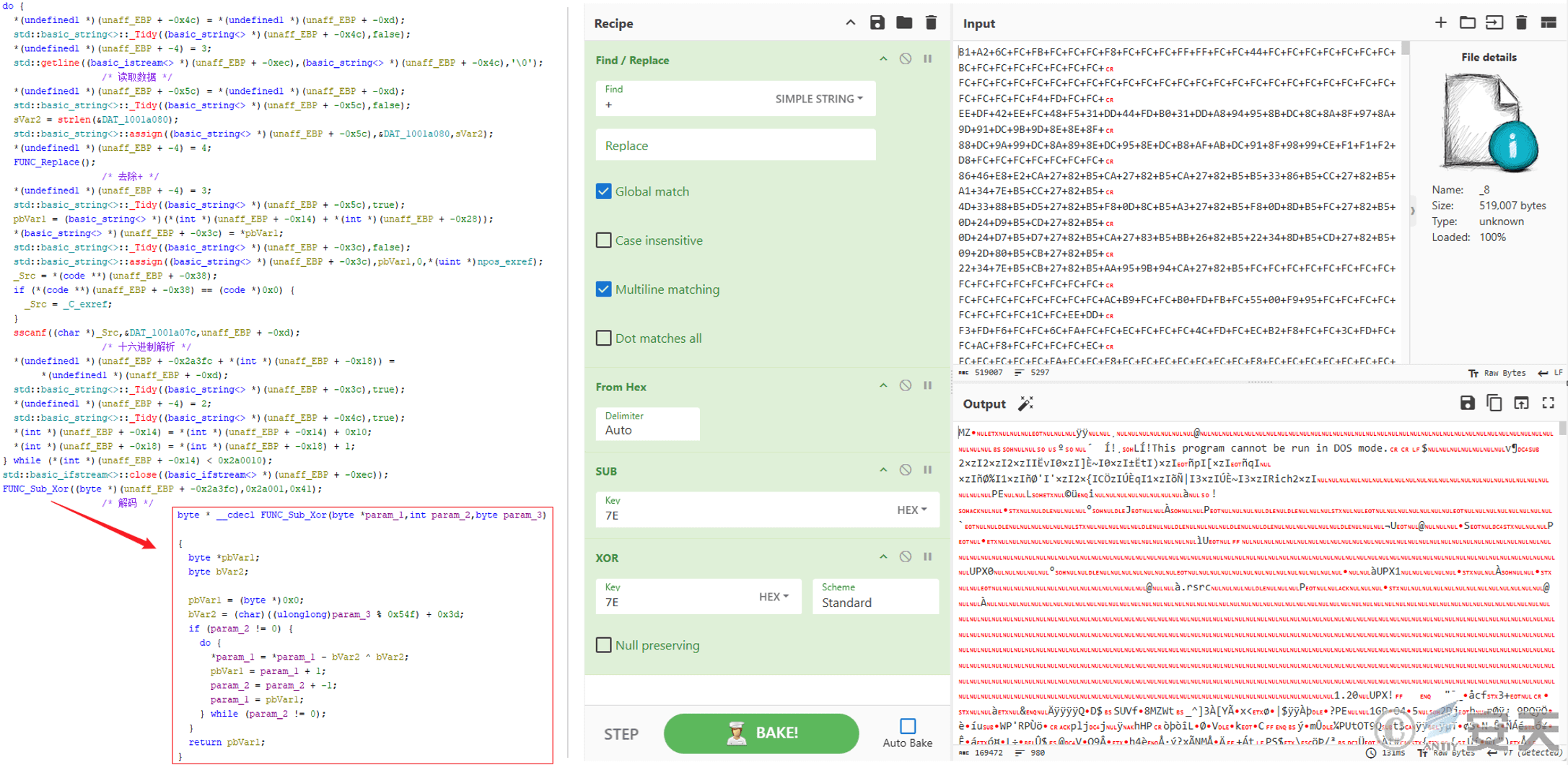Enable the Null preserving checkbox
Viewport: 1568px width, 765px height.
603,645
